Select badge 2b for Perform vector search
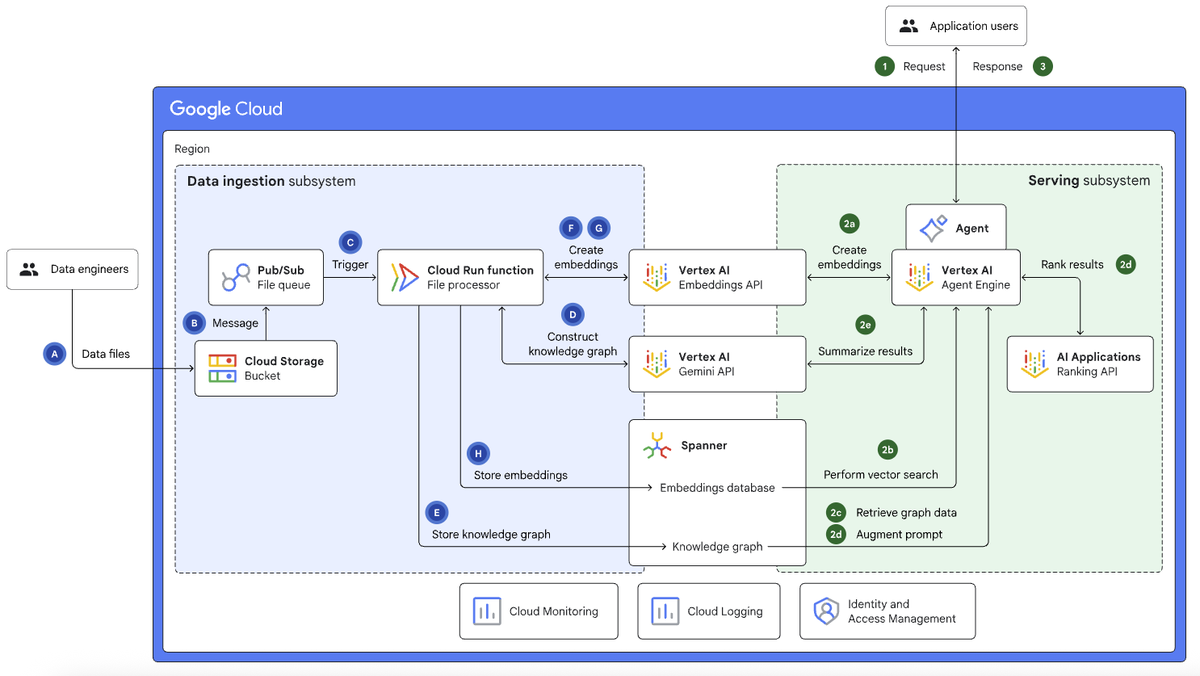 click(886, 450)
